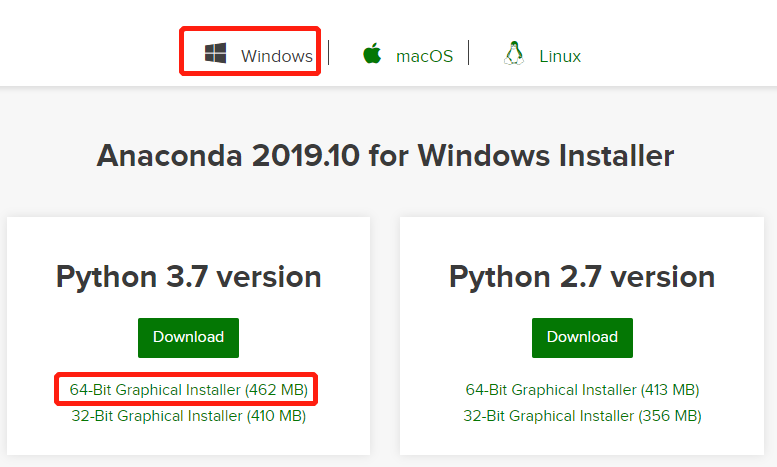Click the Python 3.7 version heading

188,277
